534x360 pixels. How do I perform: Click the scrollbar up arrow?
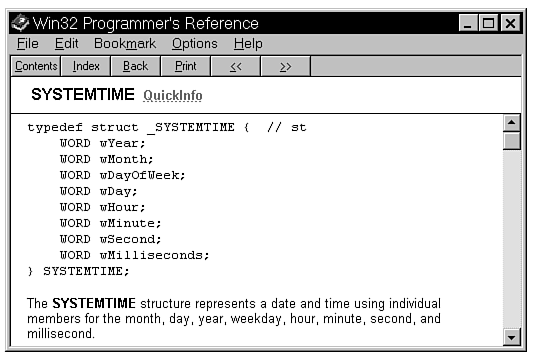coord(512,123)
